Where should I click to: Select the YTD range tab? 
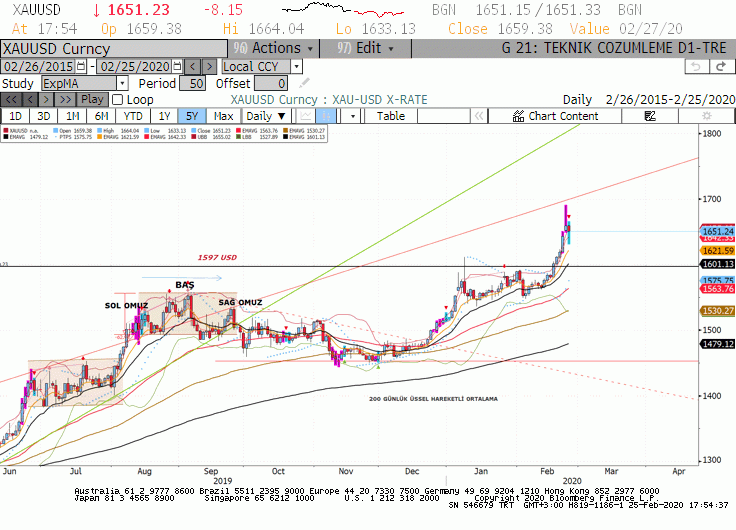(x=133, y=116)
